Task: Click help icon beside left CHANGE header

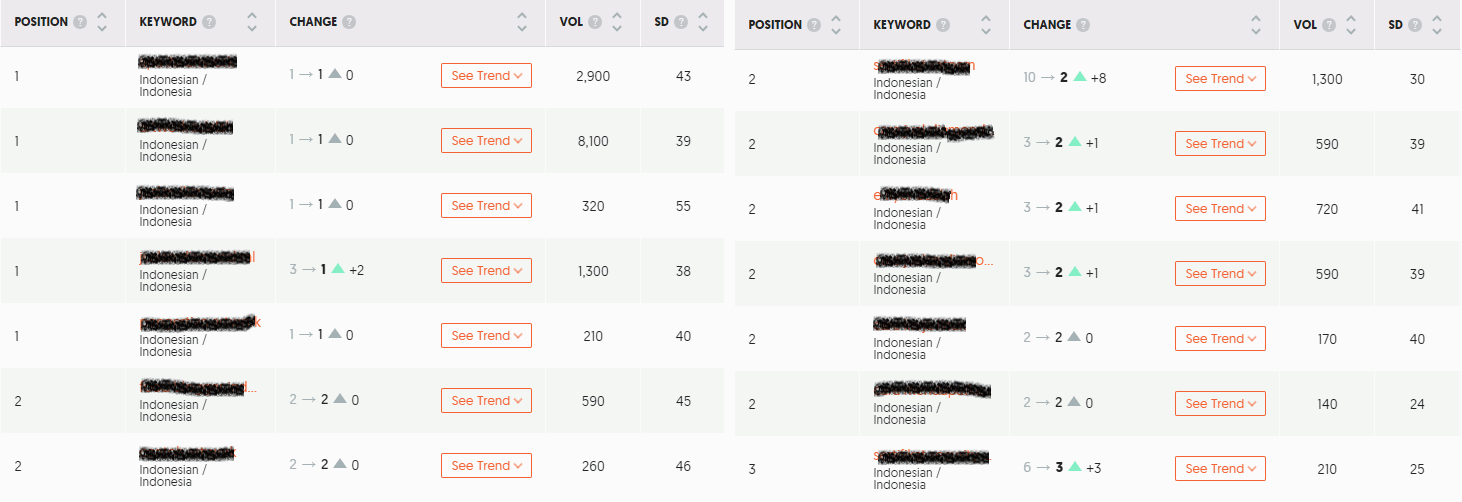Action: pos(349,22)
